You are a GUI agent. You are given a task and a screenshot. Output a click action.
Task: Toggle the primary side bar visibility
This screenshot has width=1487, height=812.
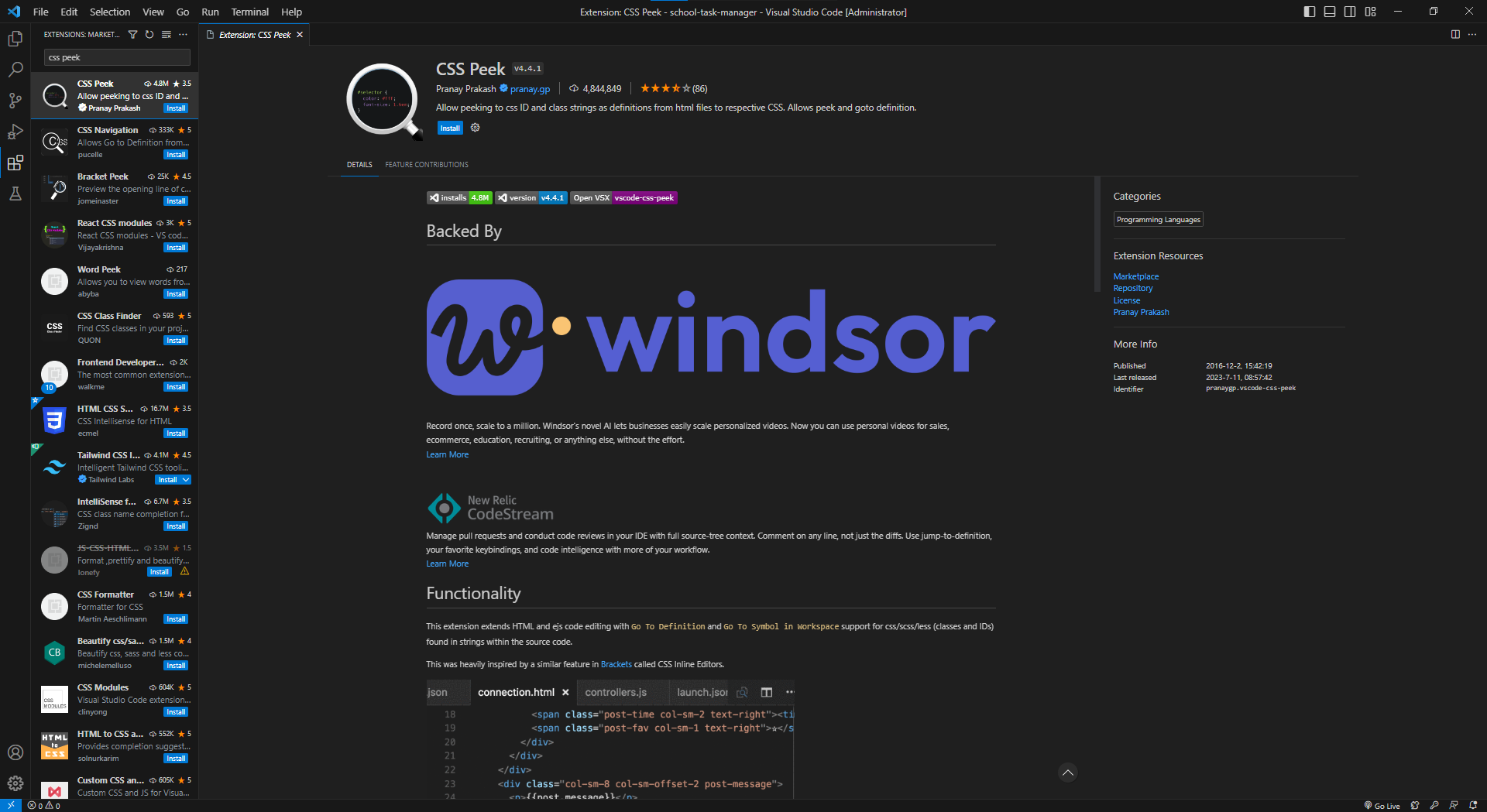1310,12
